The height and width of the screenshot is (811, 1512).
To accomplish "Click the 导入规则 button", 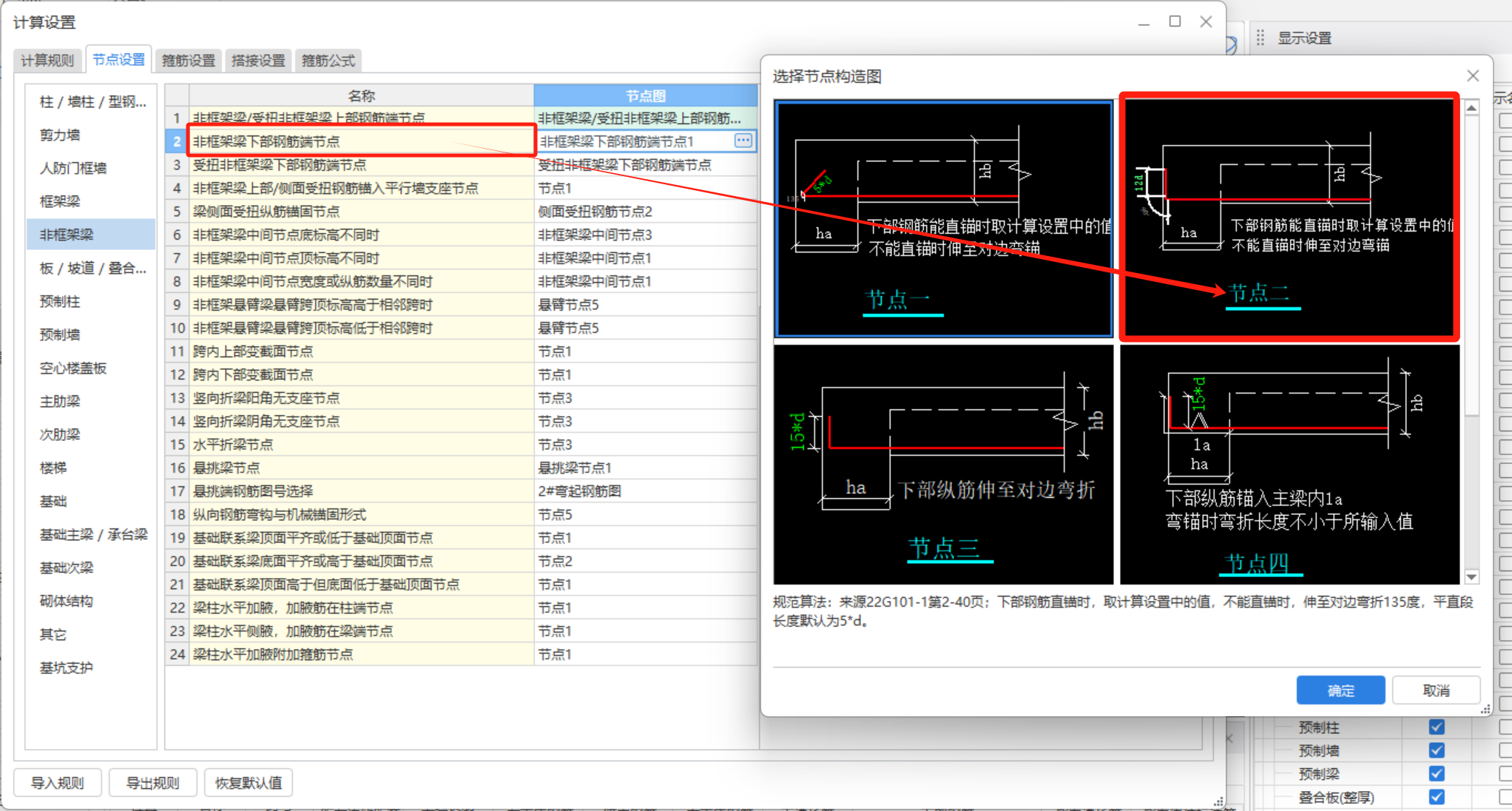I will pyautogui.click(x=57, y=783).
